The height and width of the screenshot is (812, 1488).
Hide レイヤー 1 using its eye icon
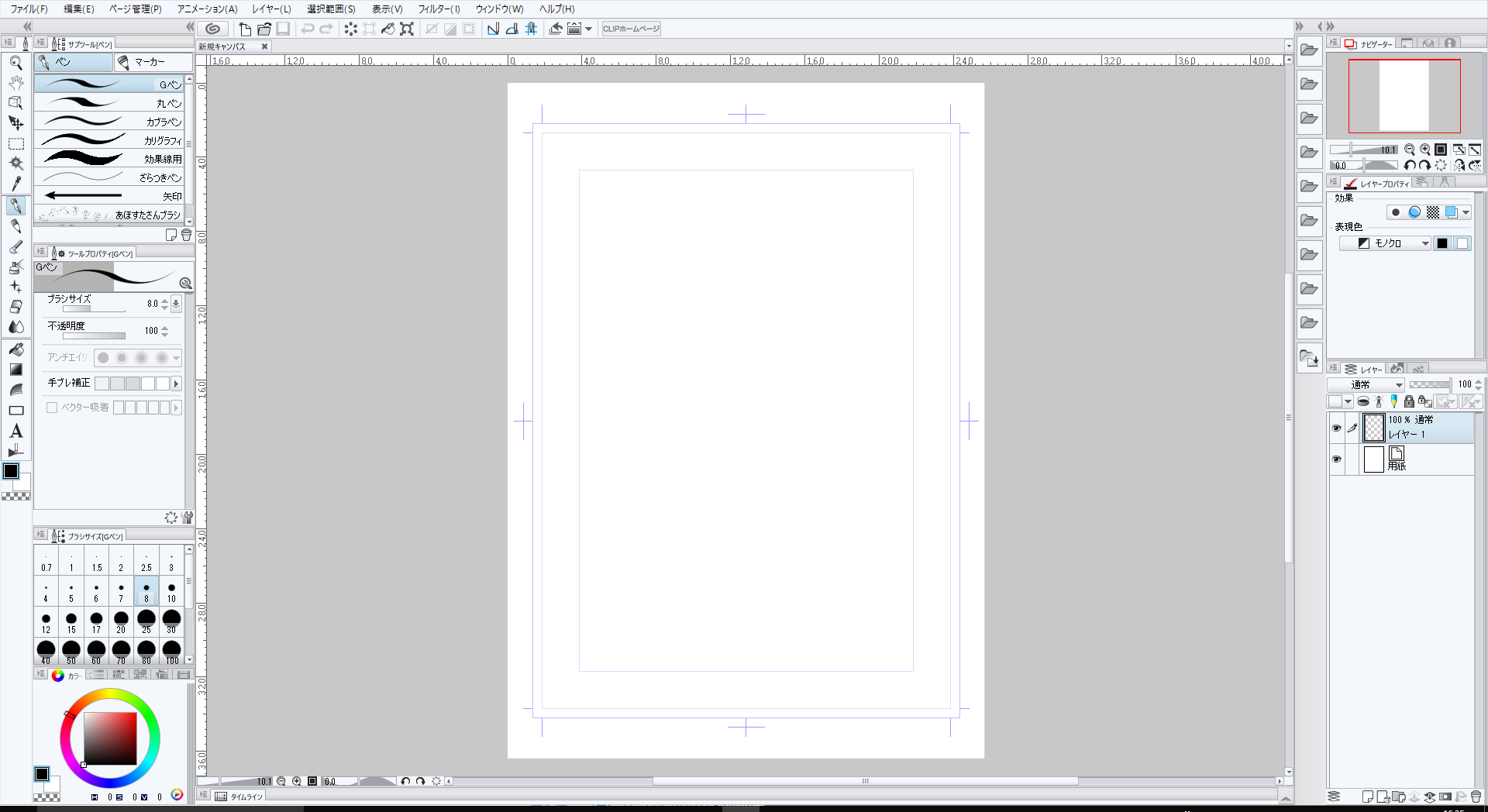click(1336, 428)
